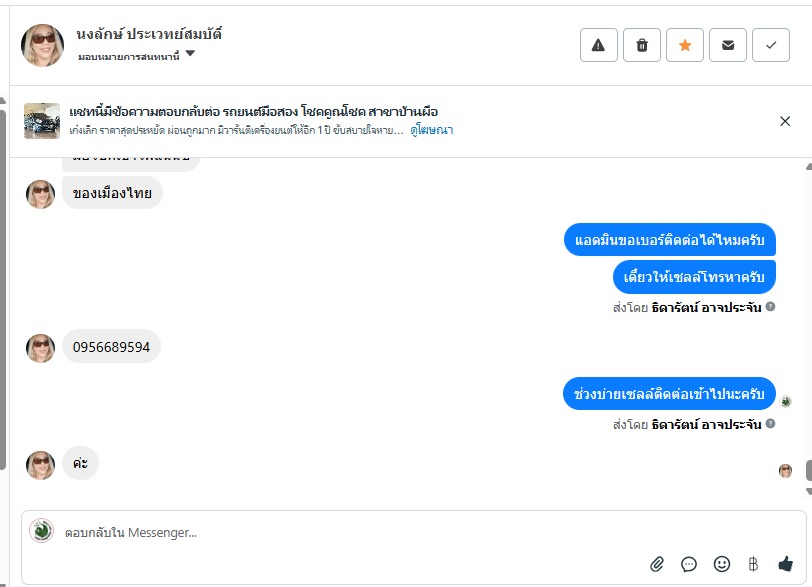Attach a file with paperclip icon
Viewport: 812px width, 587px height.
[657, 564]
